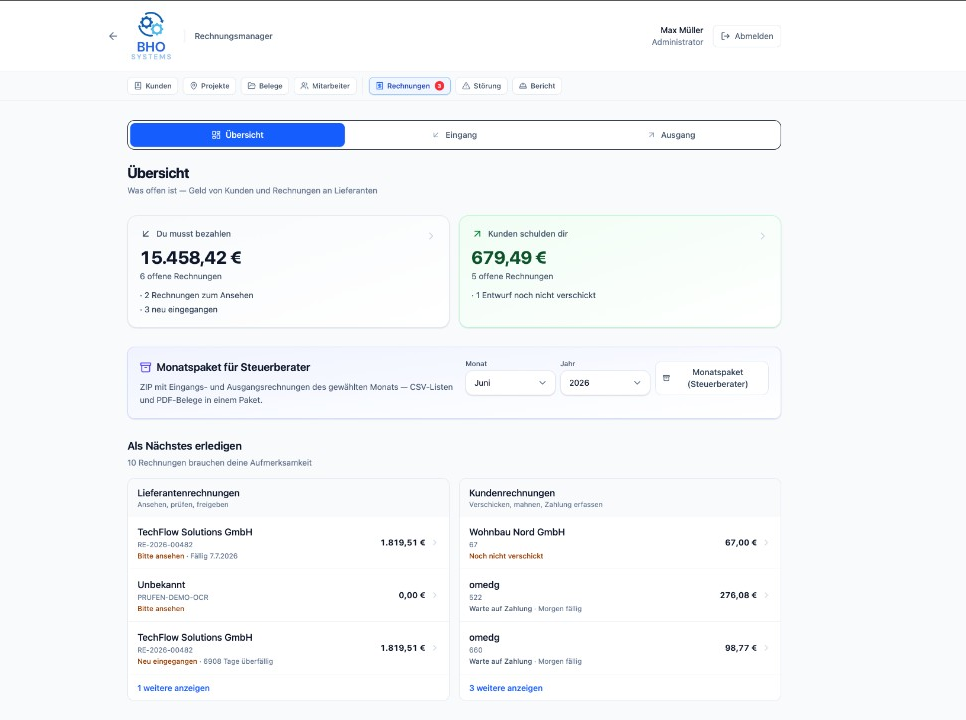Open the 'Du musst bezahlen' card chevron
Image resolution: width=966 pixels, height=720 pixels.
(431, 236)
